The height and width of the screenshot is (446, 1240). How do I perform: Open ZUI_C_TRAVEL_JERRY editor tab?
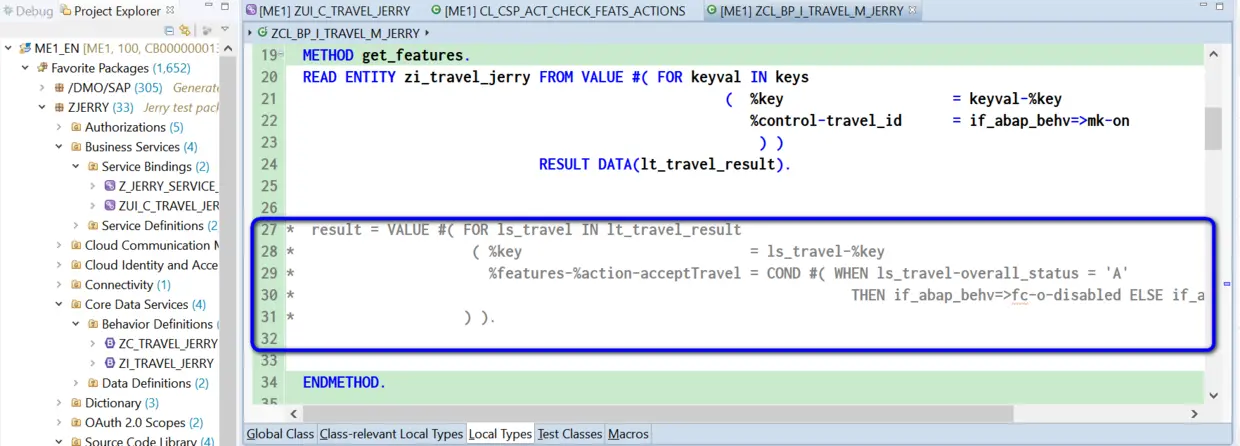coord(329,11)
